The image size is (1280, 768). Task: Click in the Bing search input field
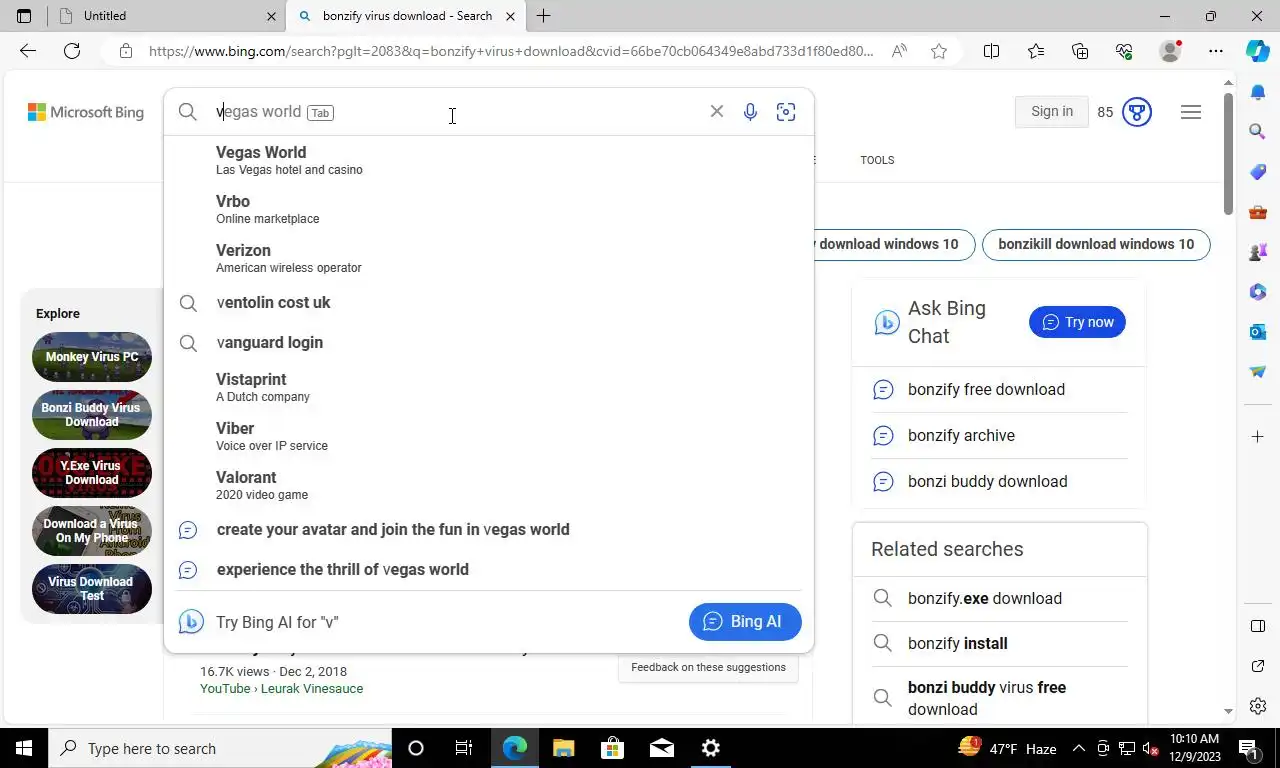click(455, 112)
